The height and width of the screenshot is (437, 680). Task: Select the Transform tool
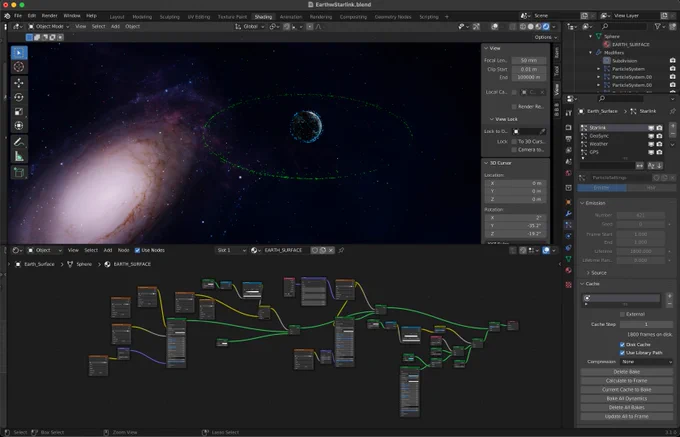coord(19,126)
